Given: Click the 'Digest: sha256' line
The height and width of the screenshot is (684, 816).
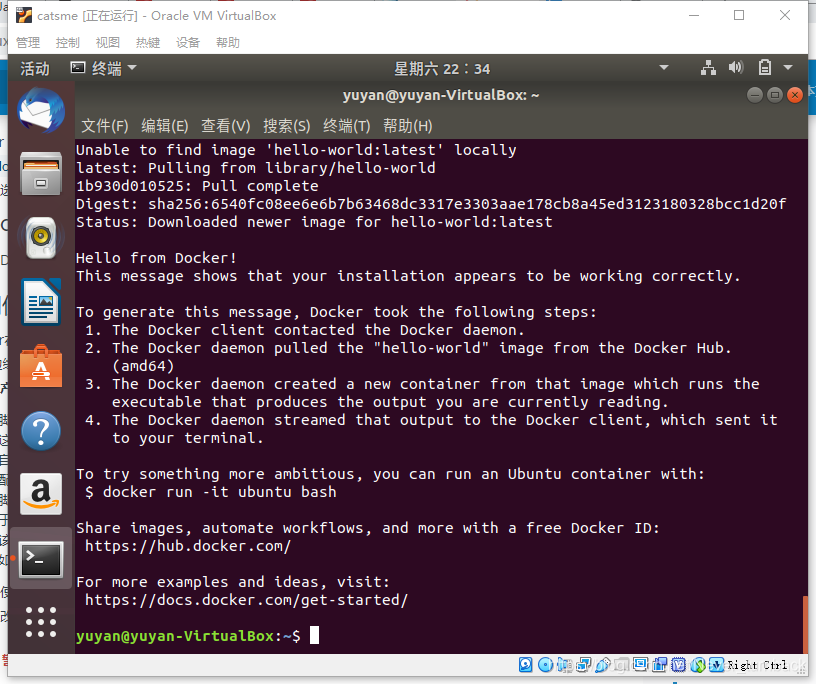Looking at the screenshot, I should [431, 204].
